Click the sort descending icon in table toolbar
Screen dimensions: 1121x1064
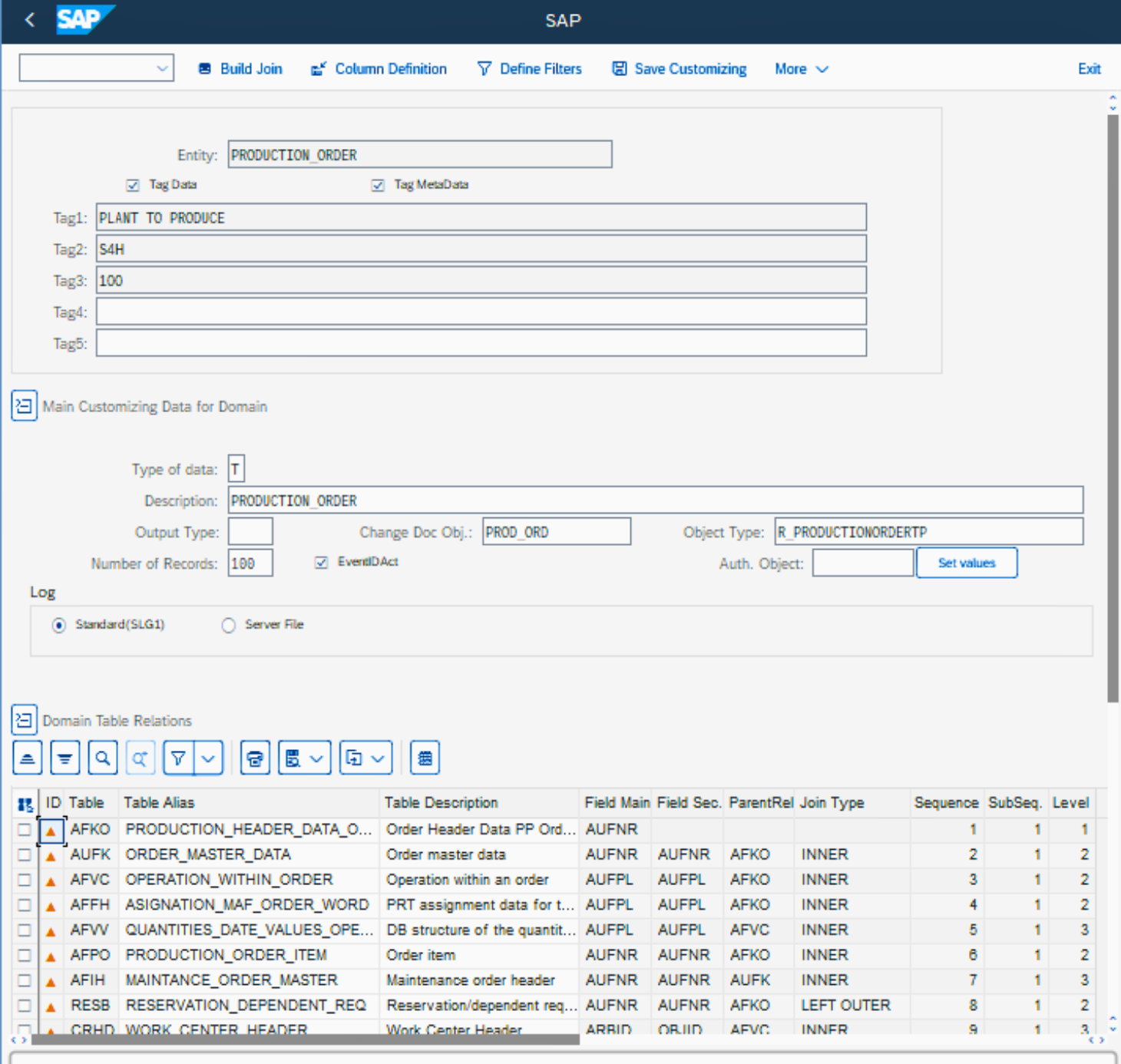click(65, 758)
